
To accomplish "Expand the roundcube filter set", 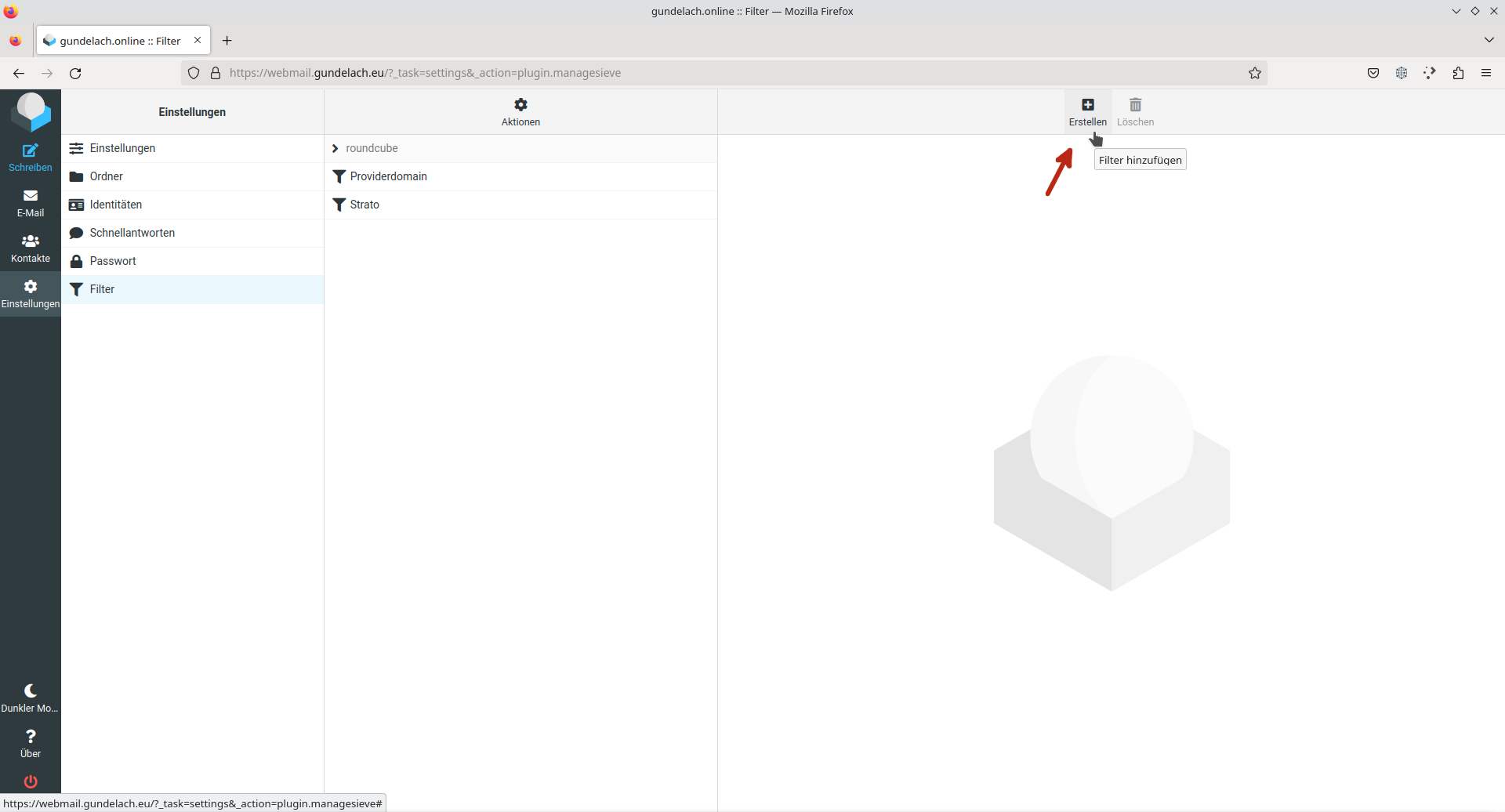I will point(335,148).
